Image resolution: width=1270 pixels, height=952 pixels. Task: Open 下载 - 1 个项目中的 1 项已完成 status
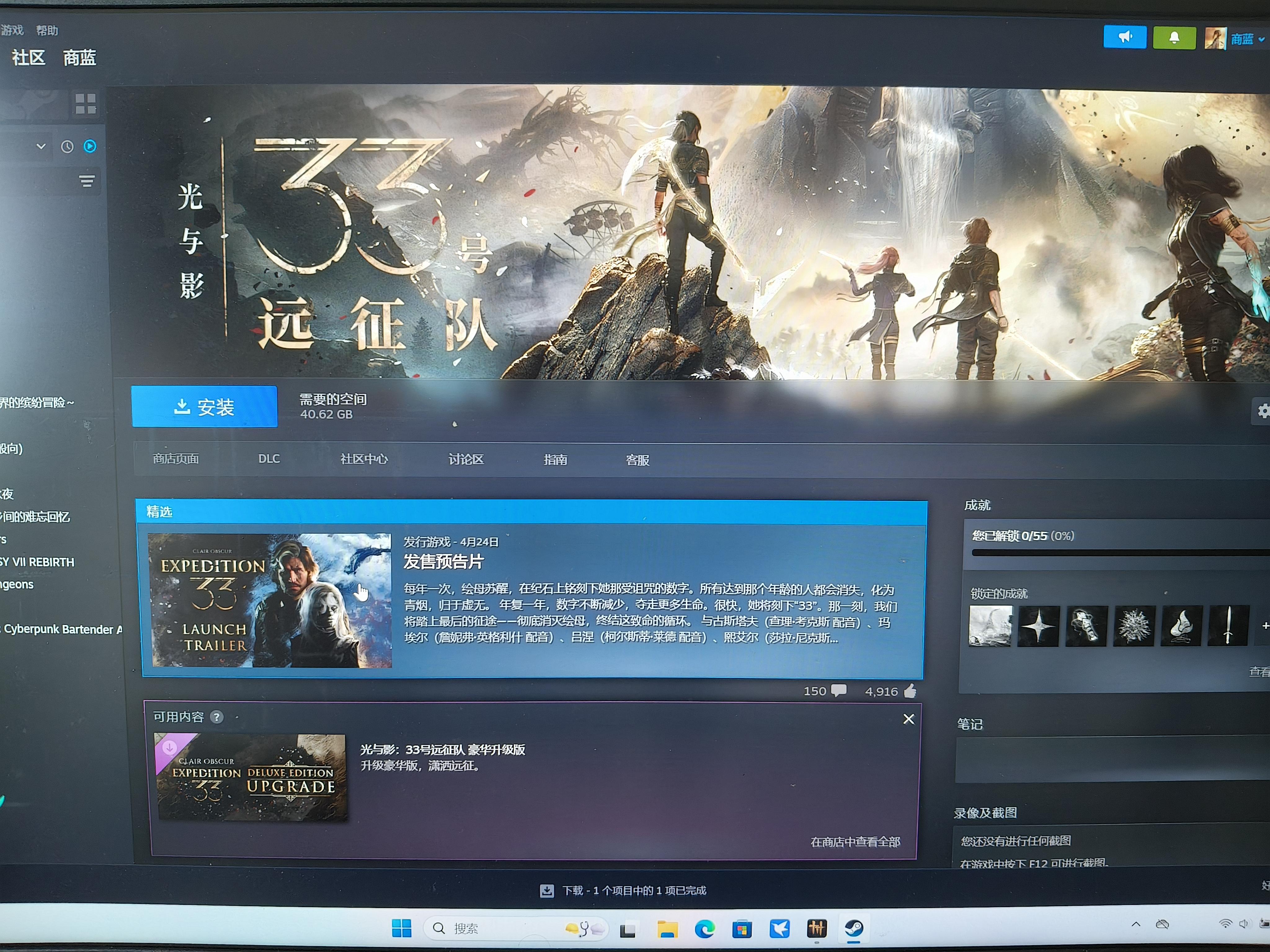click(x=634, y=891)
